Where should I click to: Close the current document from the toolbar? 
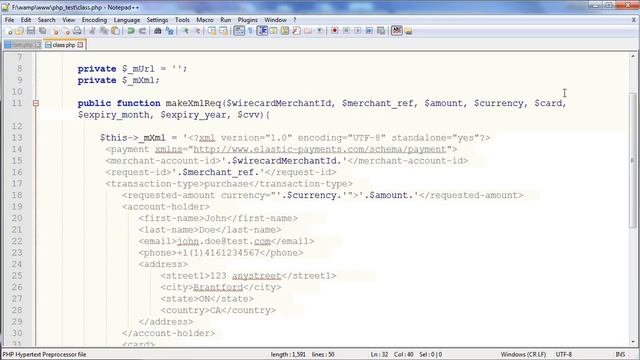click(55, 31)
